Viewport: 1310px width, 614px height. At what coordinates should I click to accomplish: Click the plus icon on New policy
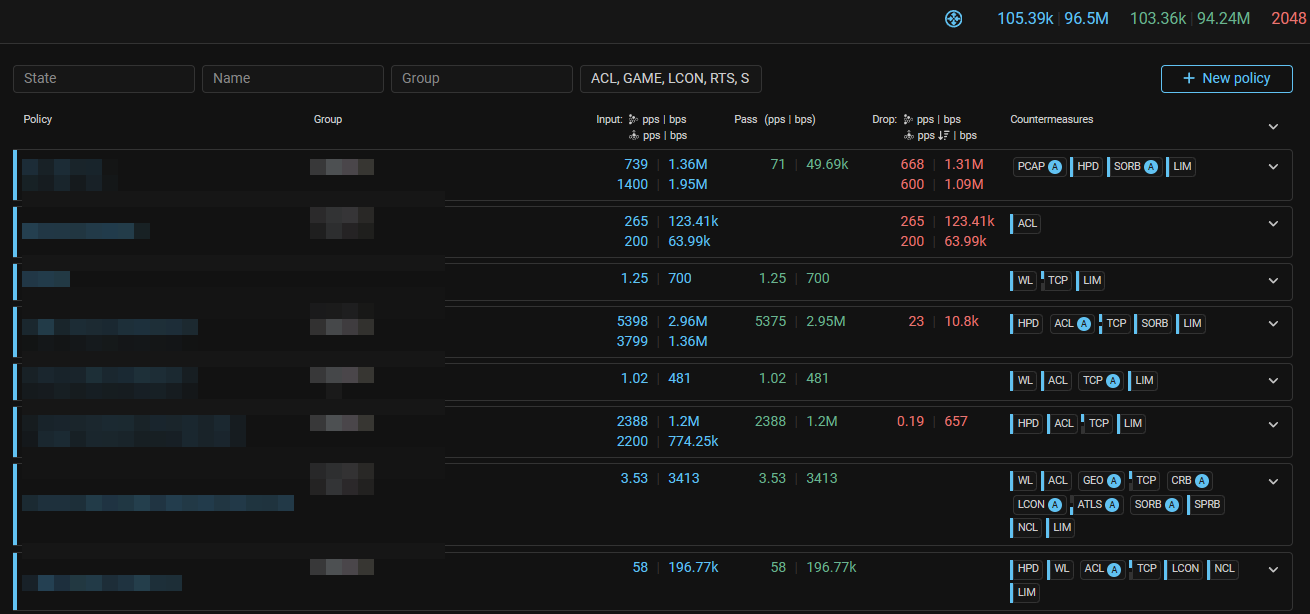1188,79
